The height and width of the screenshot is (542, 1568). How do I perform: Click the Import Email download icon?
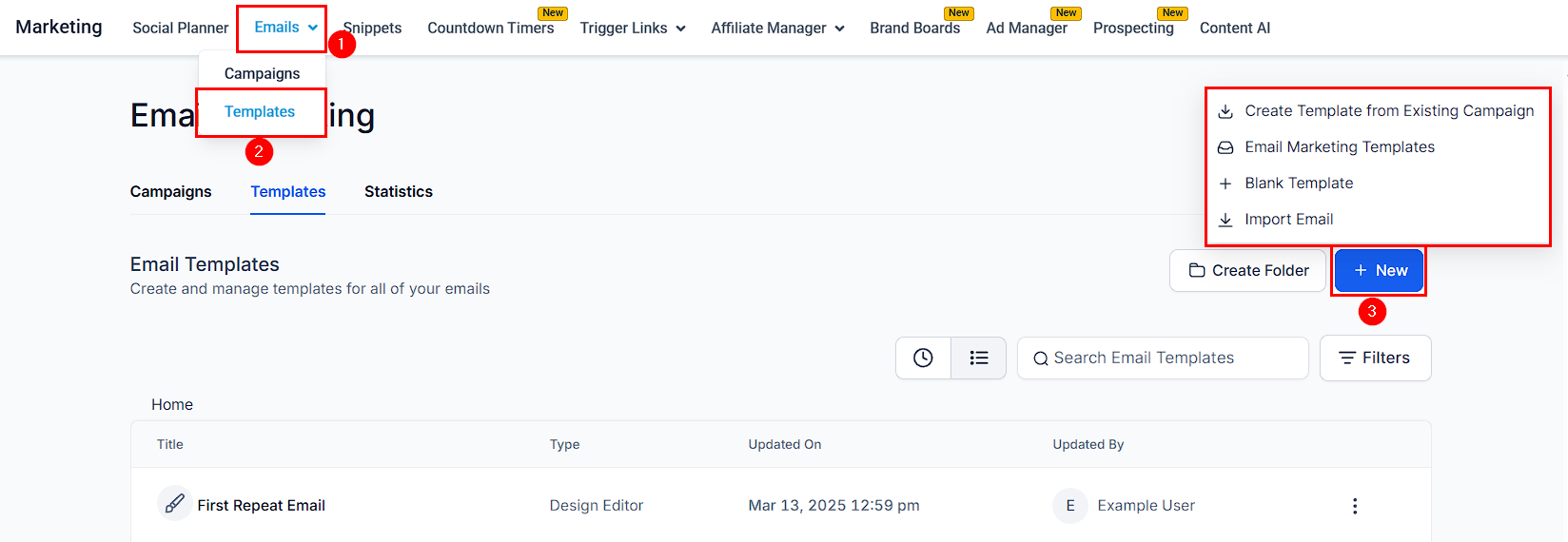tap(1226, 220)
